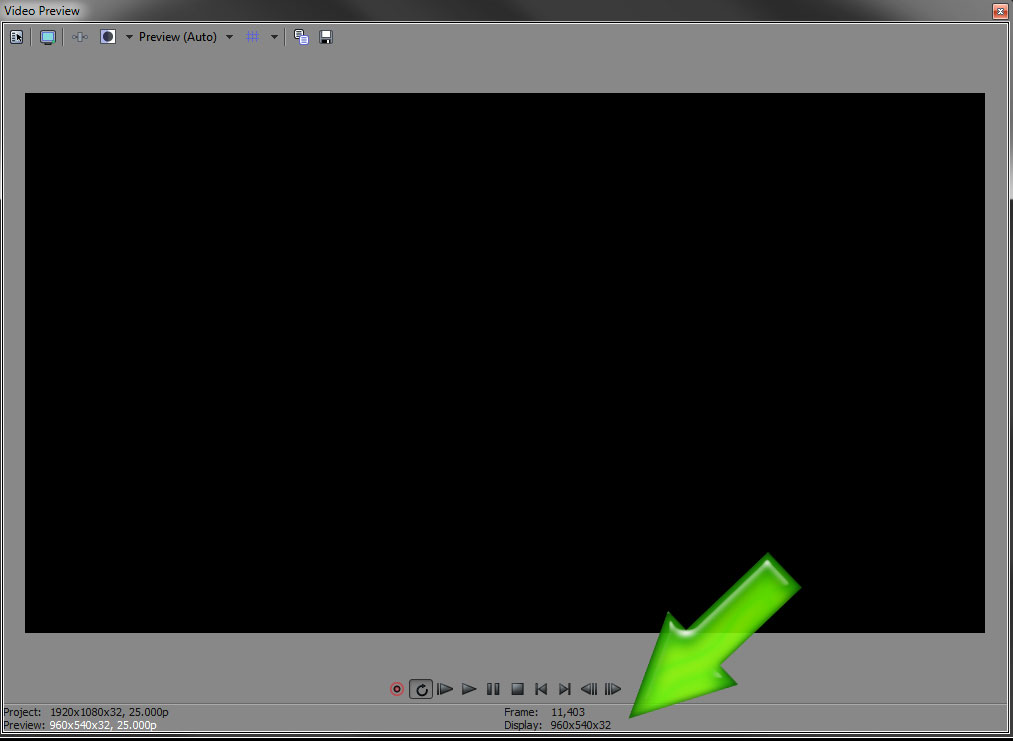Click Play From Start button

pos(445,689)
